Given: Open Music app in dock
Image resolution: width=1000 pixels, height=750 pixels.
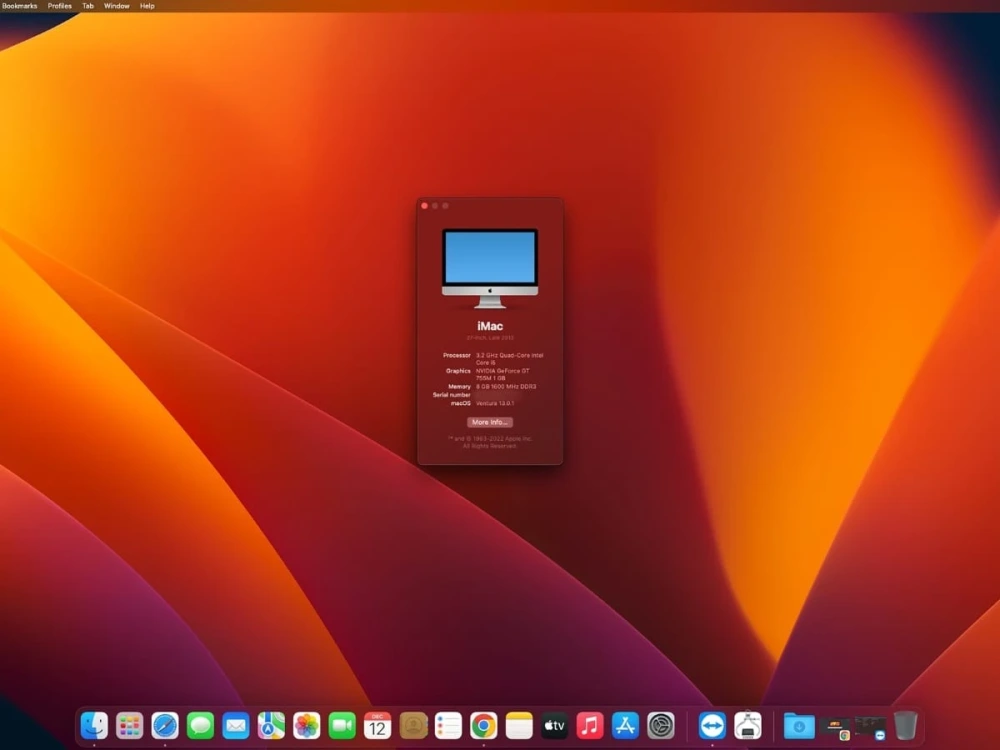Looking at the screenshot, I should pos(590,725).
